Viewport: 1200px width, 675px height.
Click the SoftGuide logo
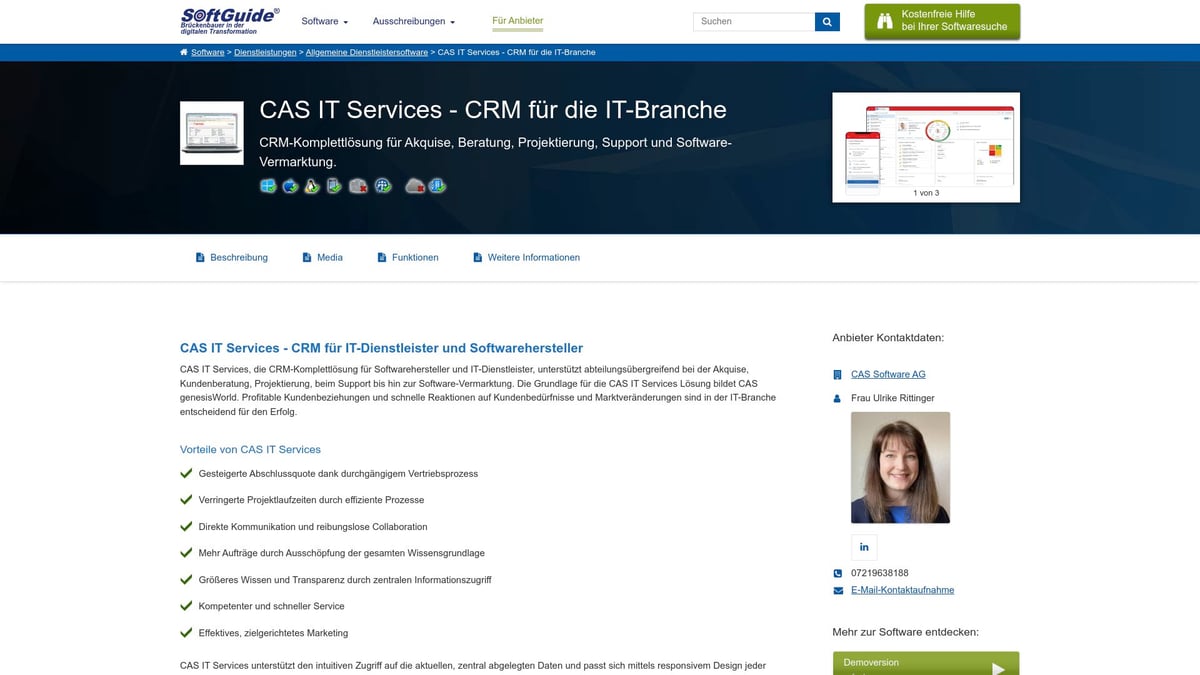[x=230, y=20]
